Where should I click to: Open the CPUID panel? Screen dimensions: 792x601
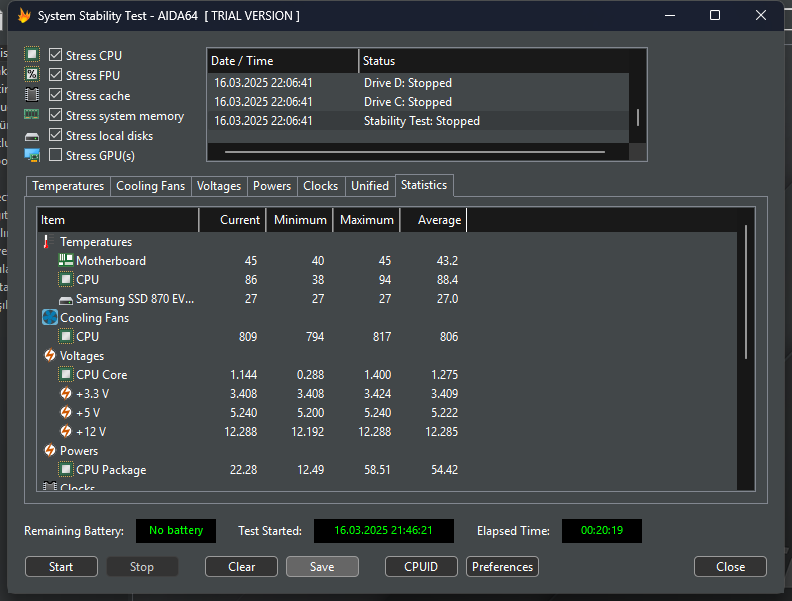pyautogui.click(x=421, y=567)
